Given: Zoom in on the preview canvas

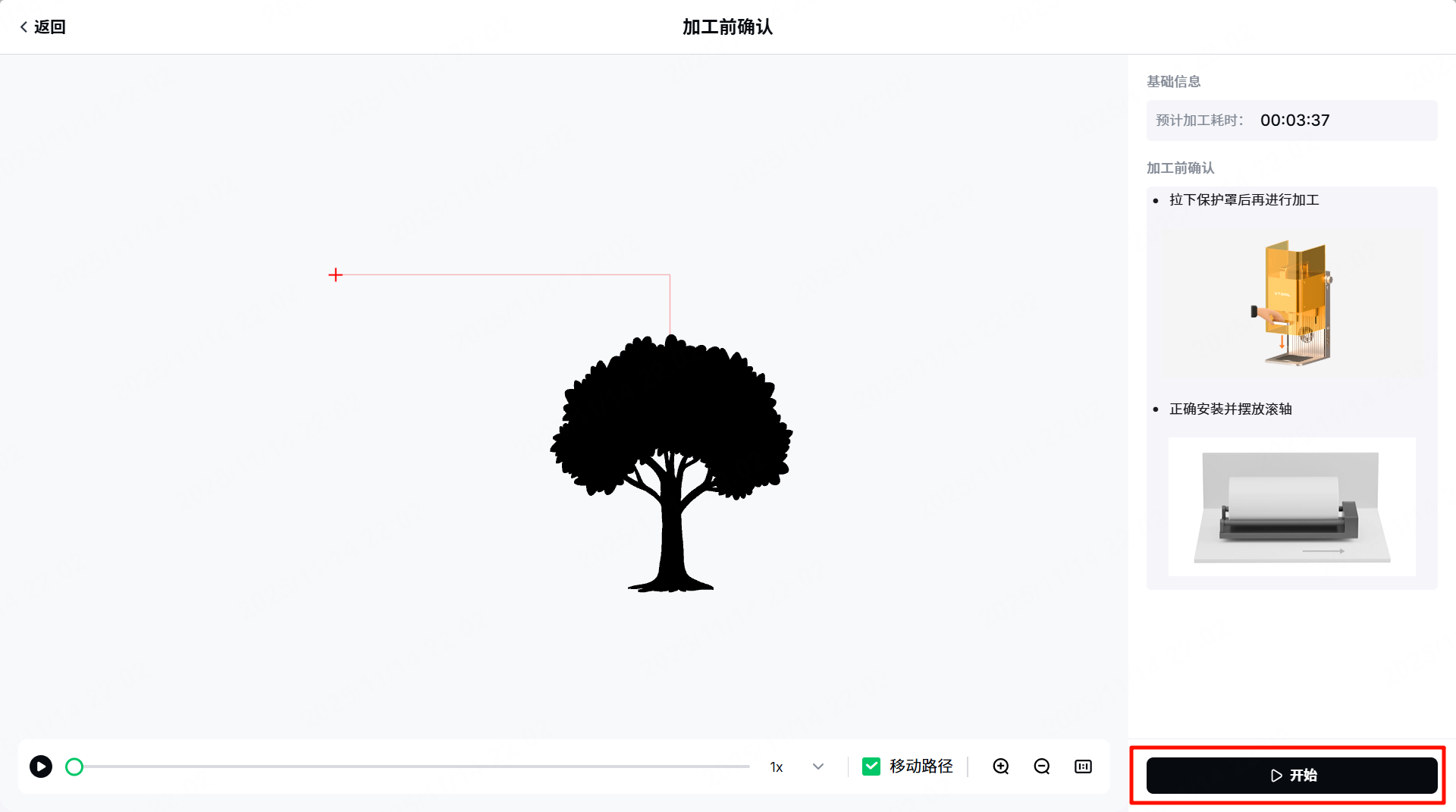Looking at the screenshot, I should coord(1001,767).
